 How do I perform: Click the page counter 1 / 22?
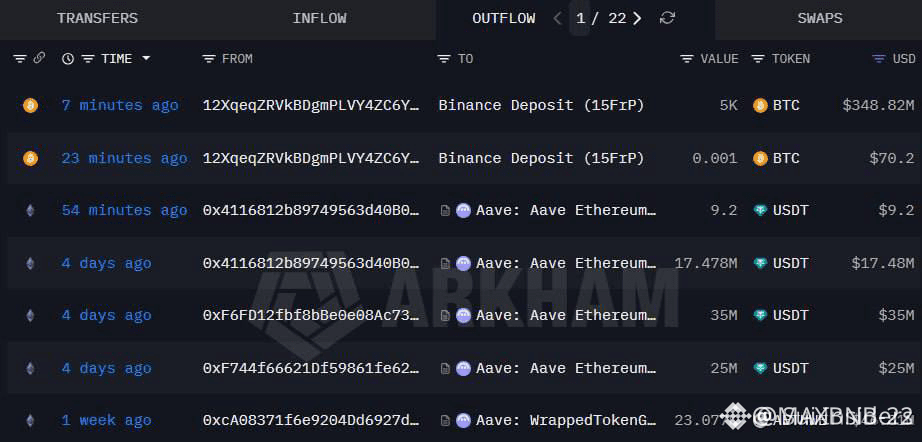(601, 18)
